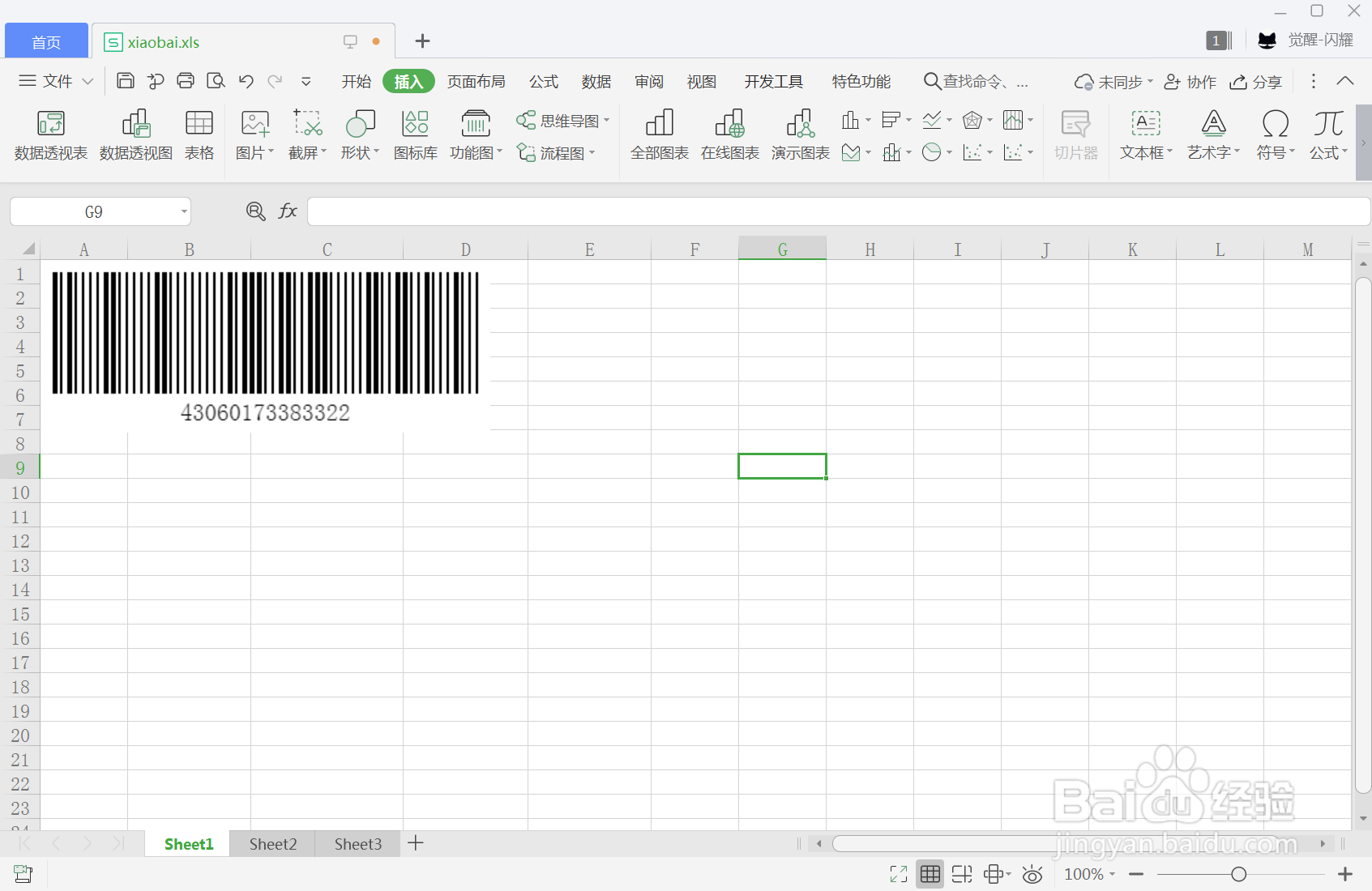Click the Select All corner triangle

(x=28, y=249)
